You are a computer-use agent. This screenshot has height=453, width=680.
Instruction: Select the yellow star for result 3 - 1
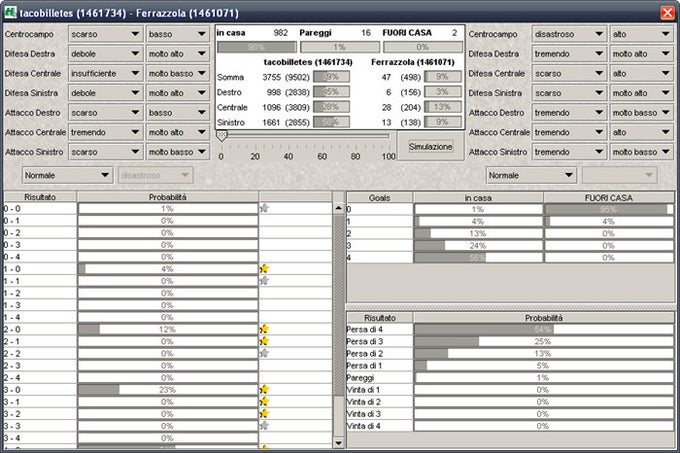tap(264, 402)
